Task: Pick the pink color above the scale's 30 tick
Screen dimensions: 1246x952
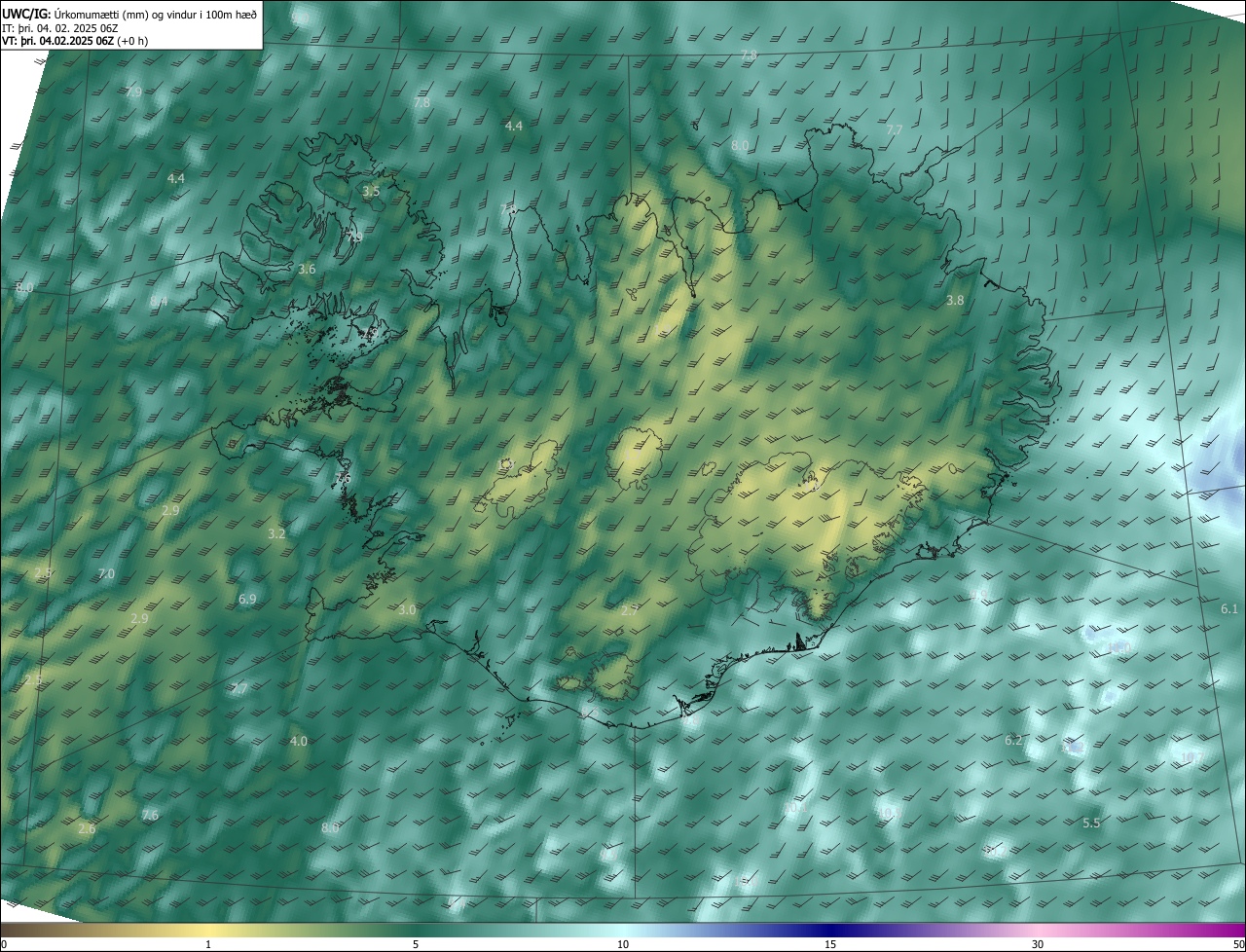Action: pos(1038,930)
